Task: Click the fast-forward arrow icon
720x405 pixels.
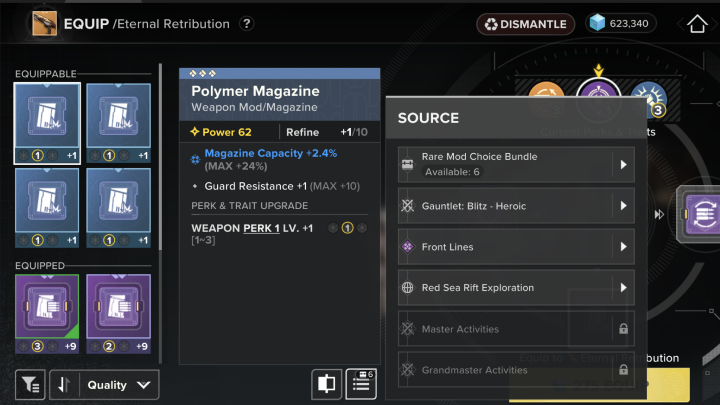Action: 659,214
